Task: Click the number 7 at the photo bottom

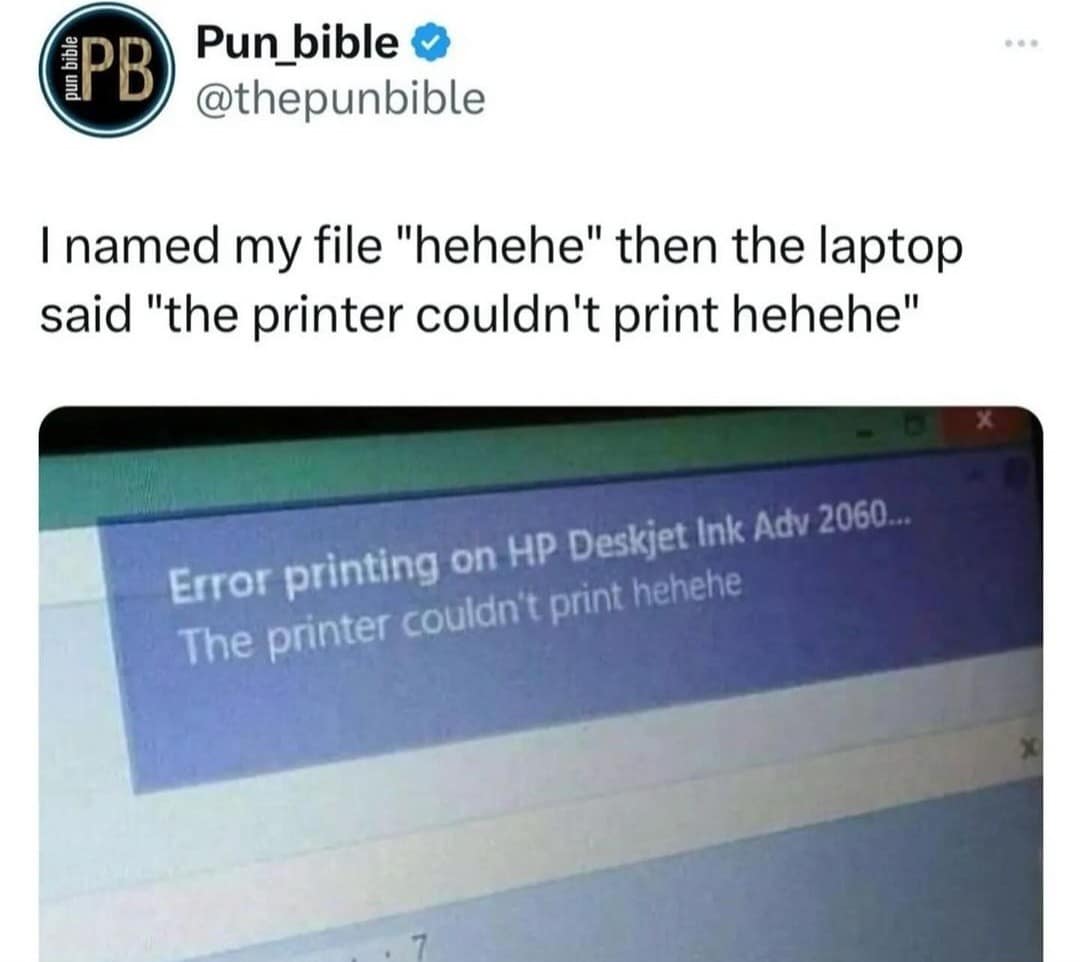Action: (419, 948)
